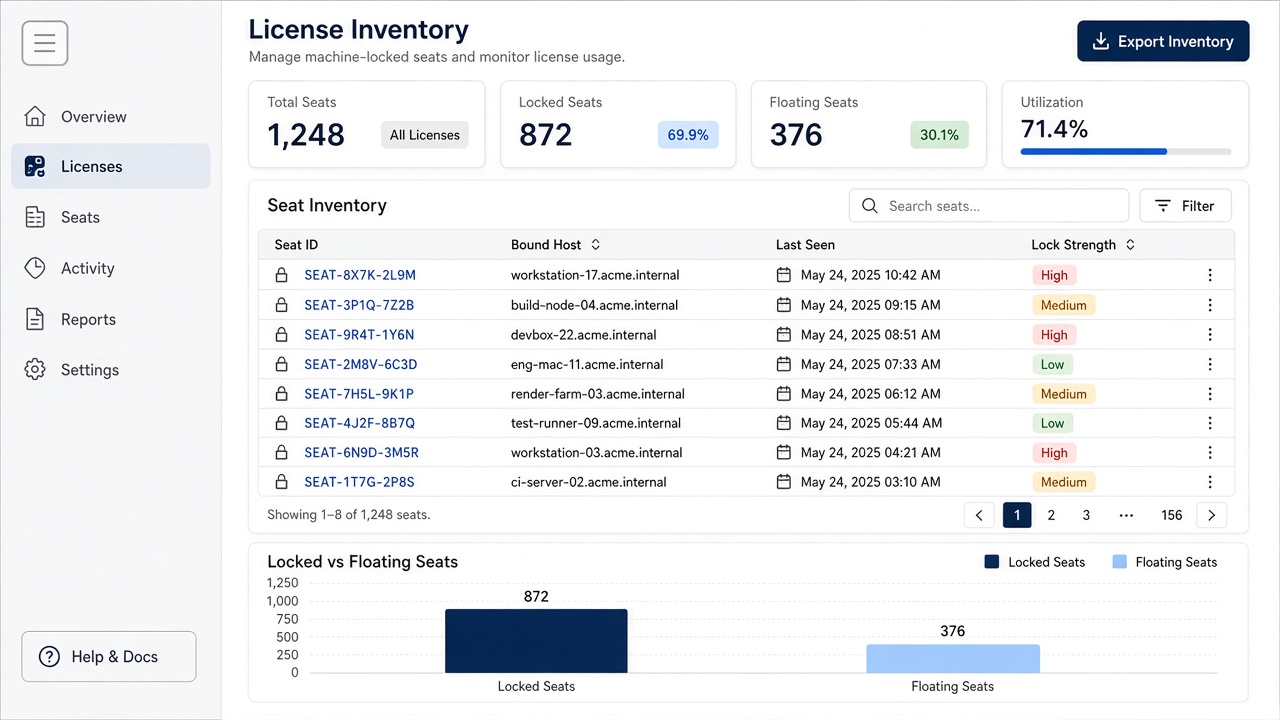Go to previous page using left chevron
This screenshot has width=1280, height=720.
pos(979,515)
